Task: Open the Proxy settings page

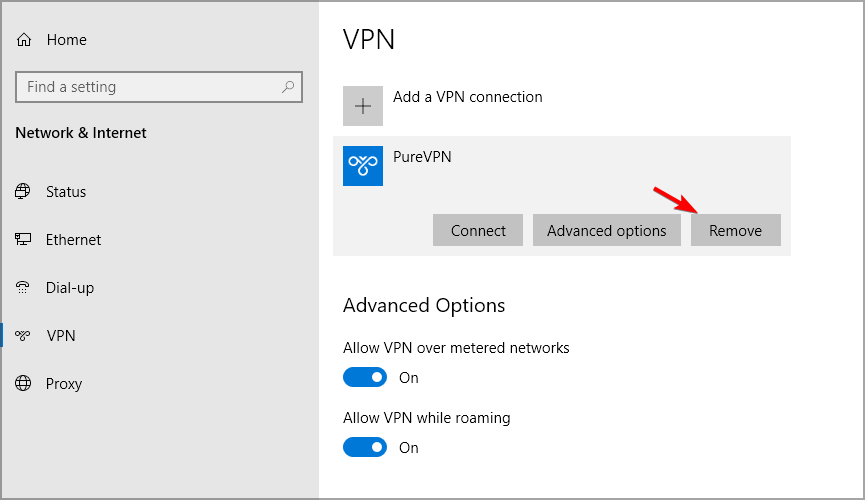Action: tap(64, 384)
